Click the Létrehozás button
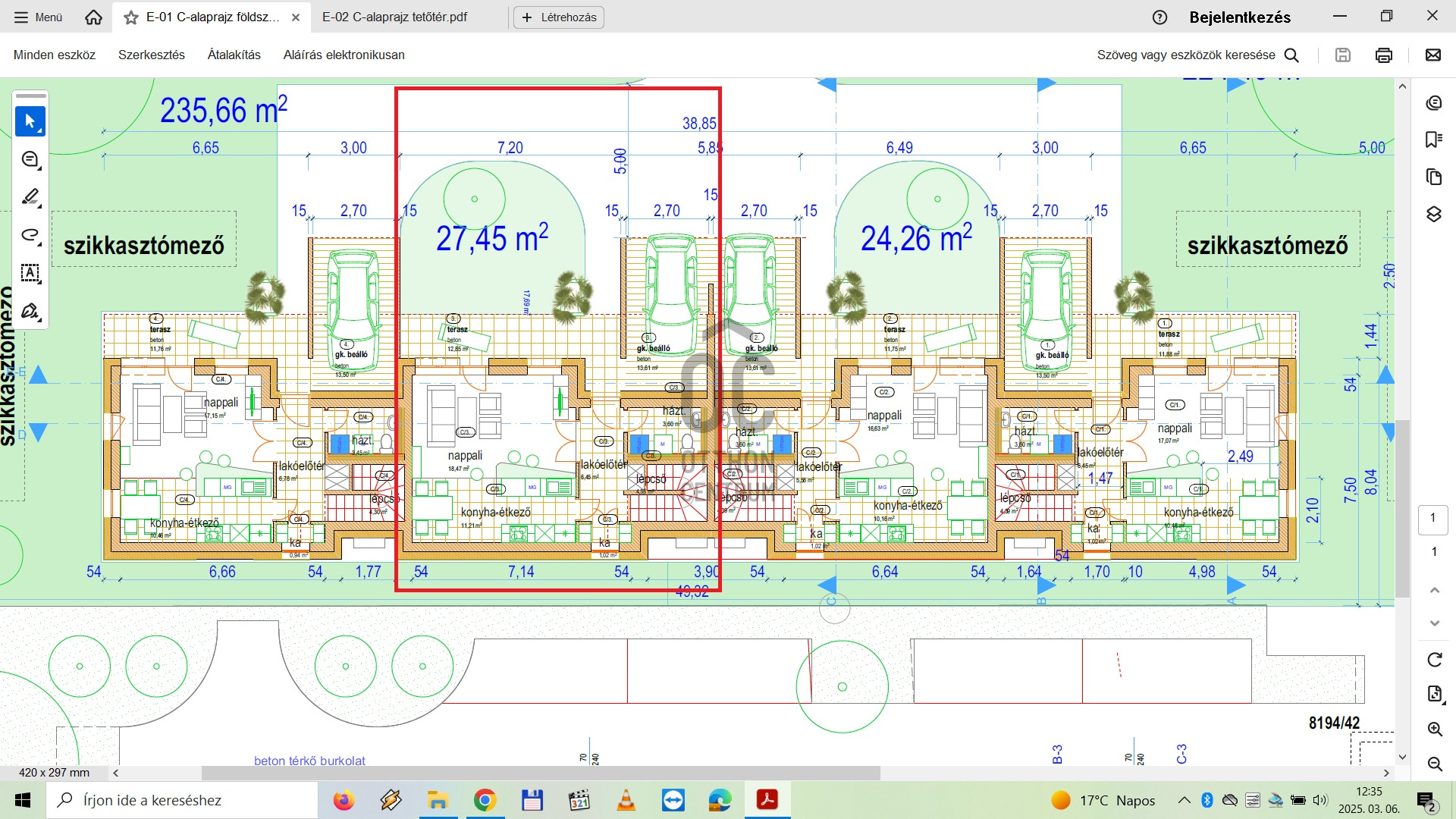The image size is (1456, 819). click(x=559, y=17)
